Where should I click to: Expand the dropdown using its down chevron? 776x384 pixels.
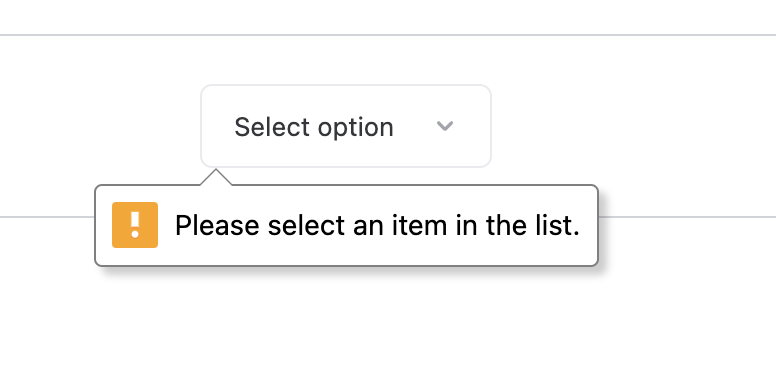[445, 126]
